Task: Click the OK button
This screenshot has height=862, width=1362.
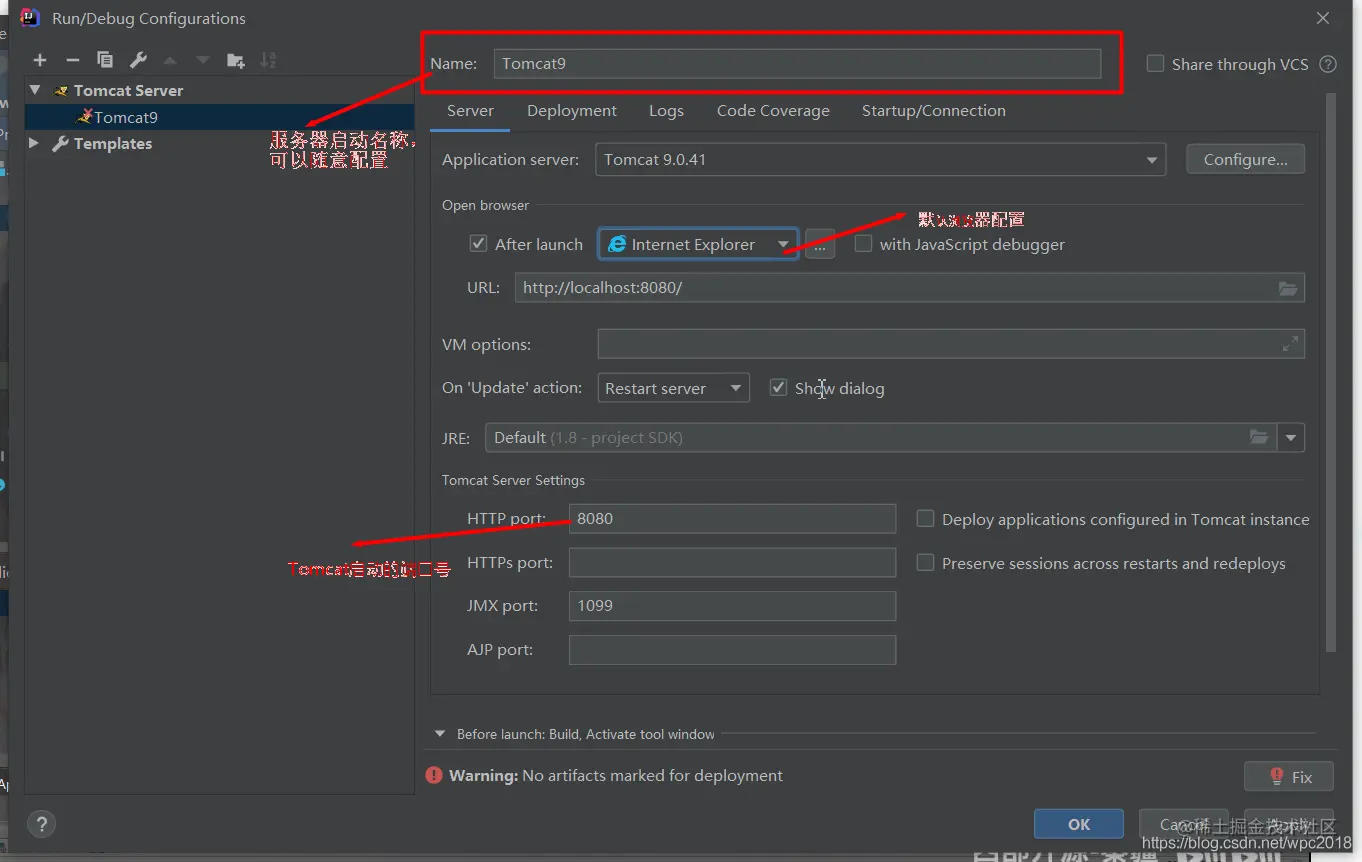Action: [1079, 824]
